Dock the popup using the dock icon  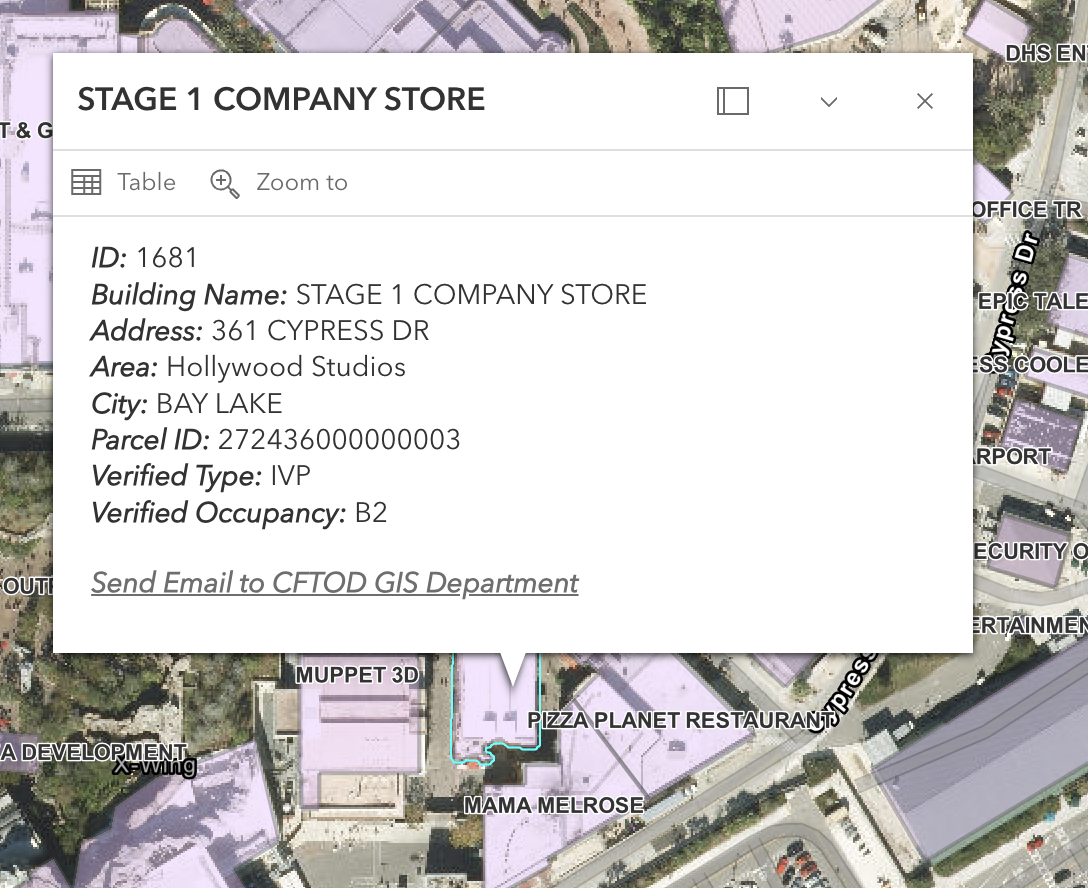tap(732, 101)
